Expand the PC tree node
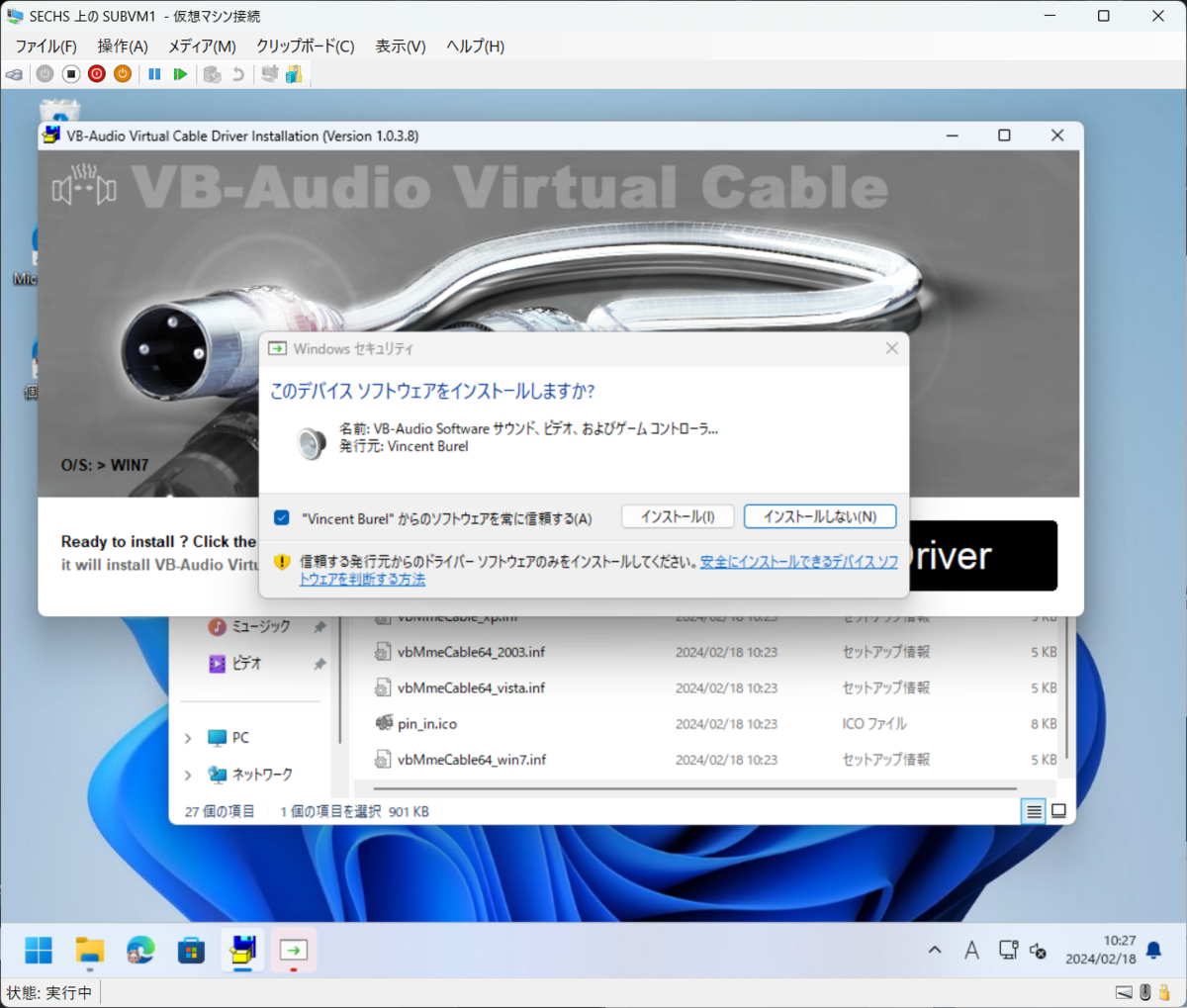Screen dimensions: 1187x1008 (x=188, y=738)
